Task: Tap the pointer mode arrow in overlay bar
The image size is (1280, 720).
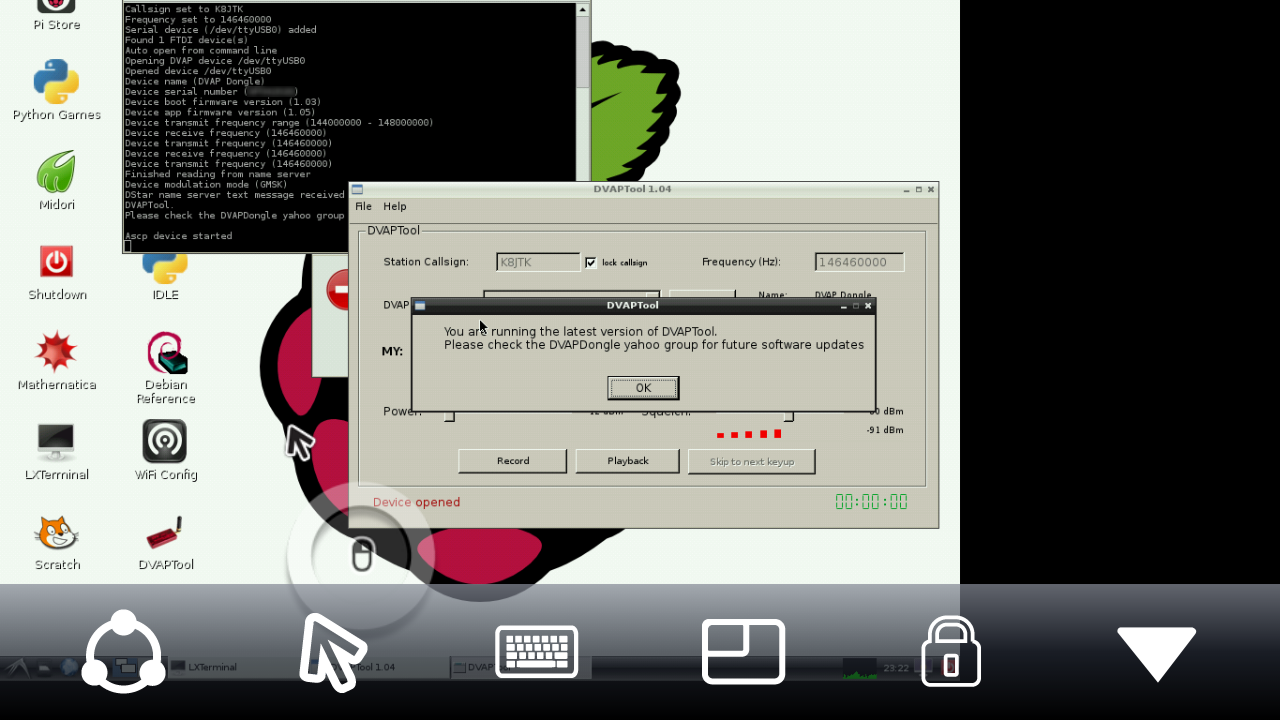Action: [331, 651]
